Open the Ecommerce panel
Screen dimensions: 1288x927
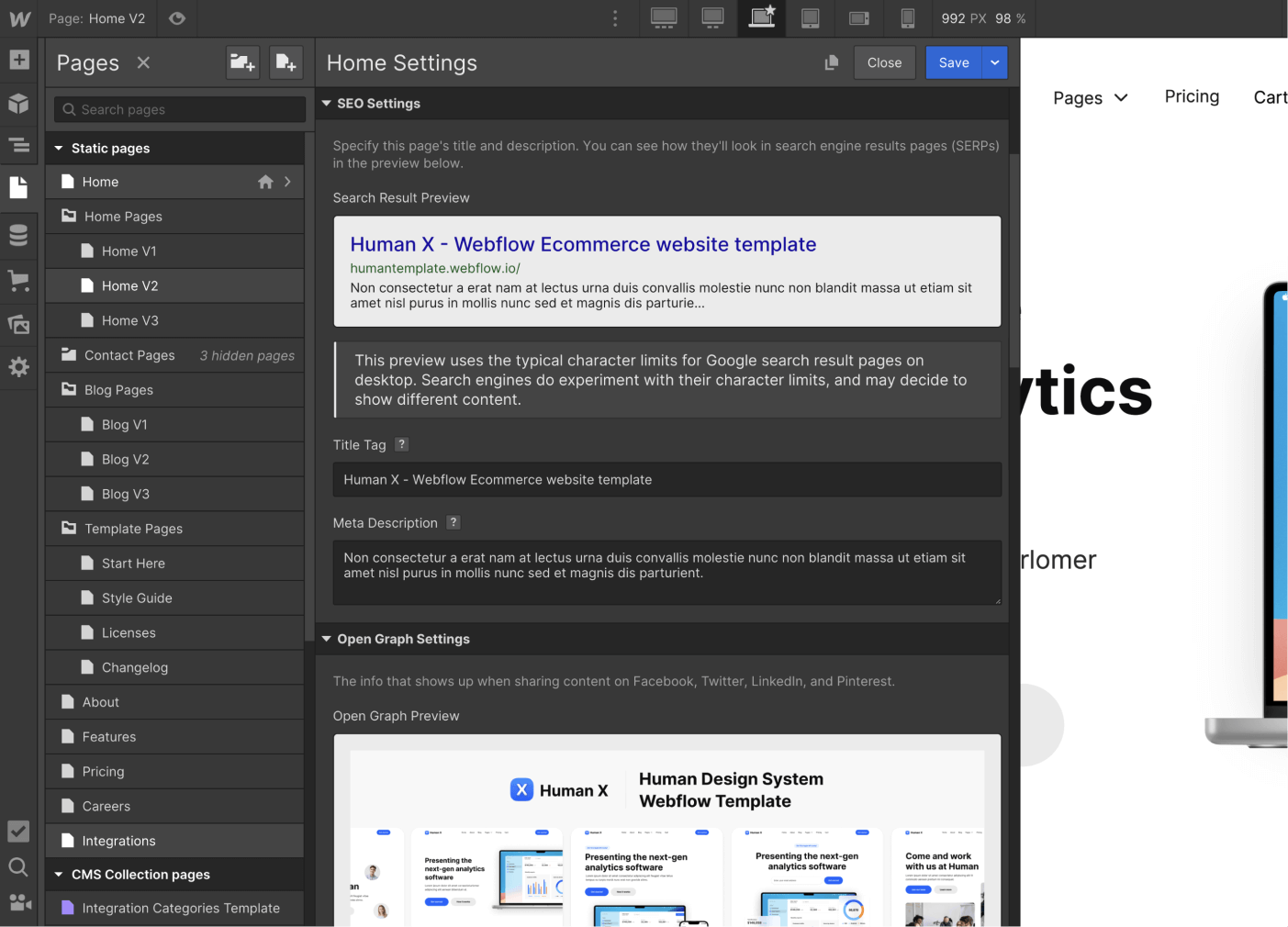[18, 280]
